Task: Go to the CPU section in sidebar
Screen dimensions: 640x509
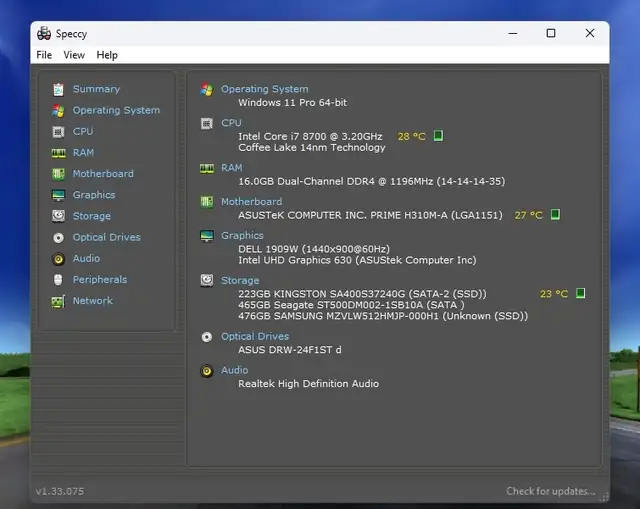Action: 83,131
